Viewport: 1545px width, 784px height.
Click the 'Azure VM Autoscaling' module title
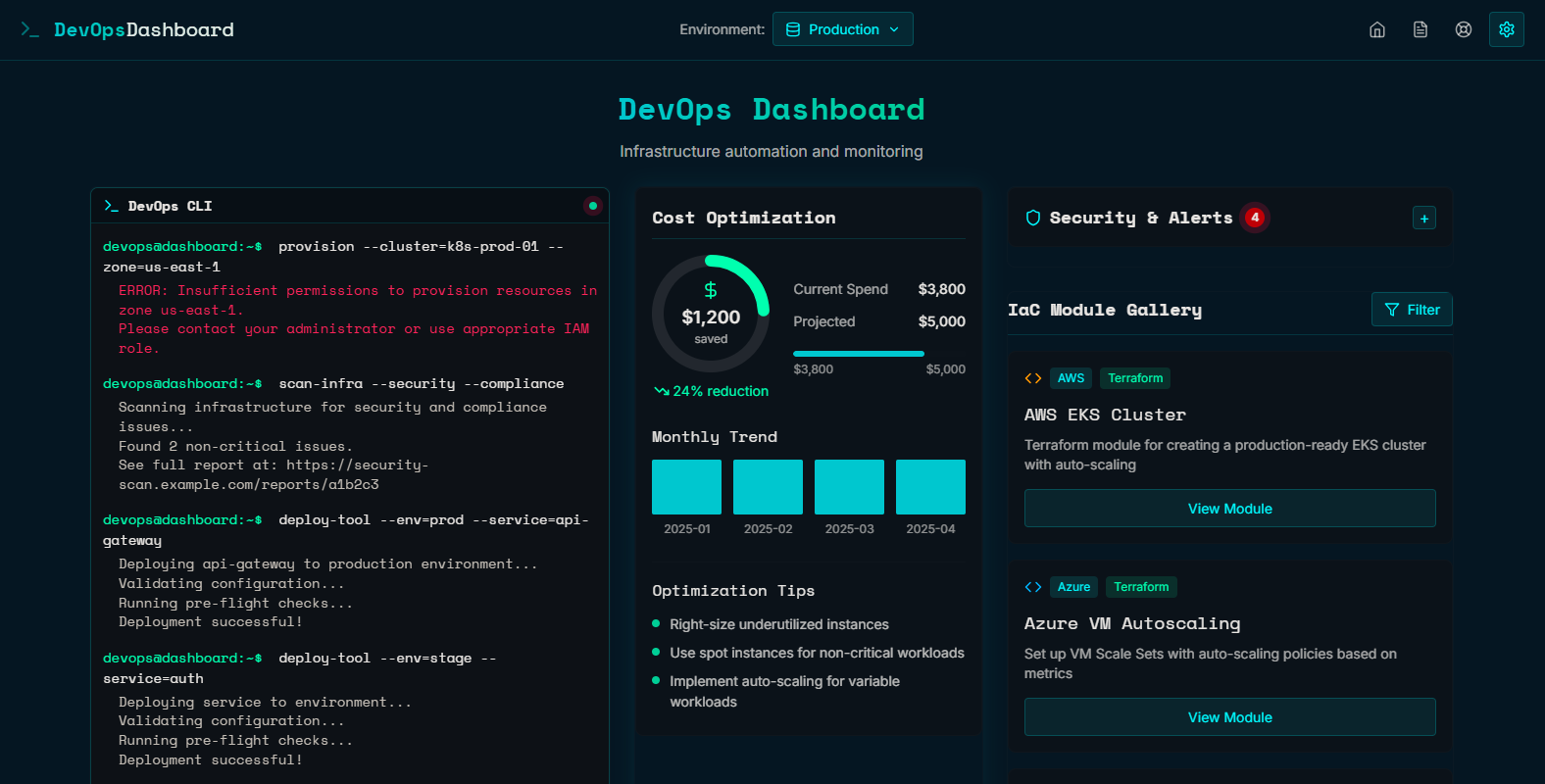click(x=1132, y=623)
